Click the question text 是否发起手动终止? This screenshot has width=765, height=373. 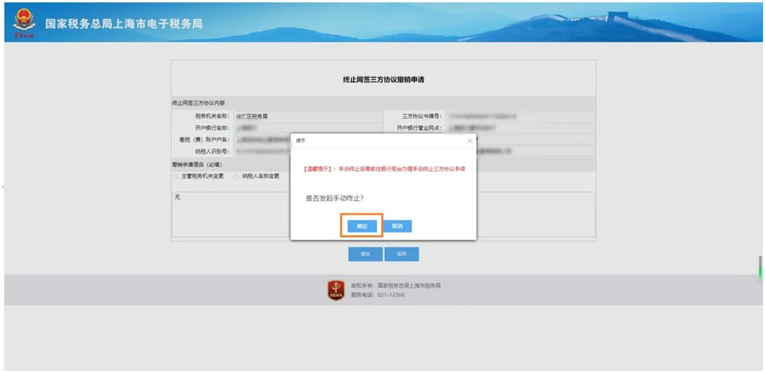click(335, 198)
